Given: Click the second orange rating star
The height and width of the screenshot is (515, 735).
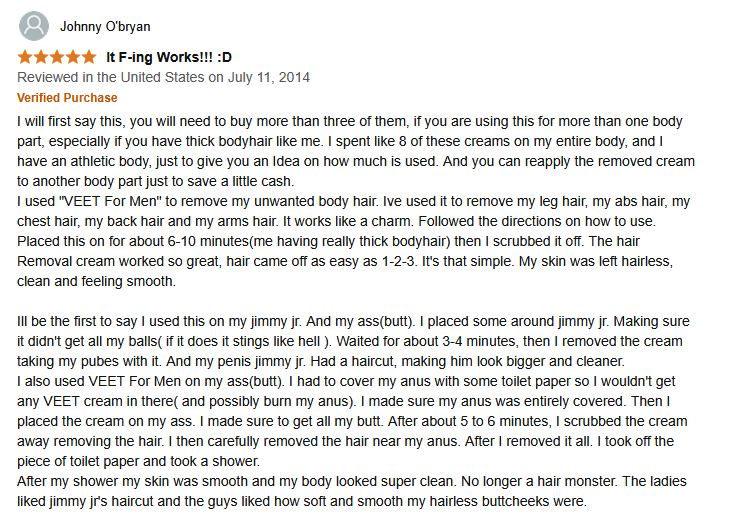Looking at the screenshot, I should [x=41, y=57].
